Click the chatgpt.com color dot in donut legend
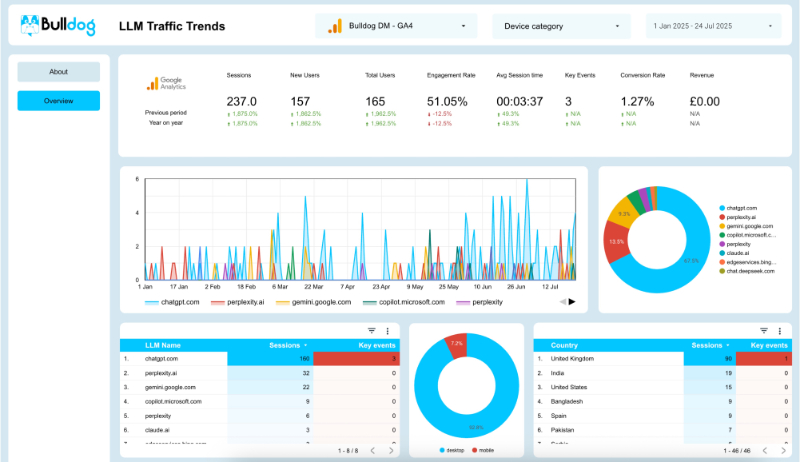This screenshot has height=462, width=800. tap(722, 208)
